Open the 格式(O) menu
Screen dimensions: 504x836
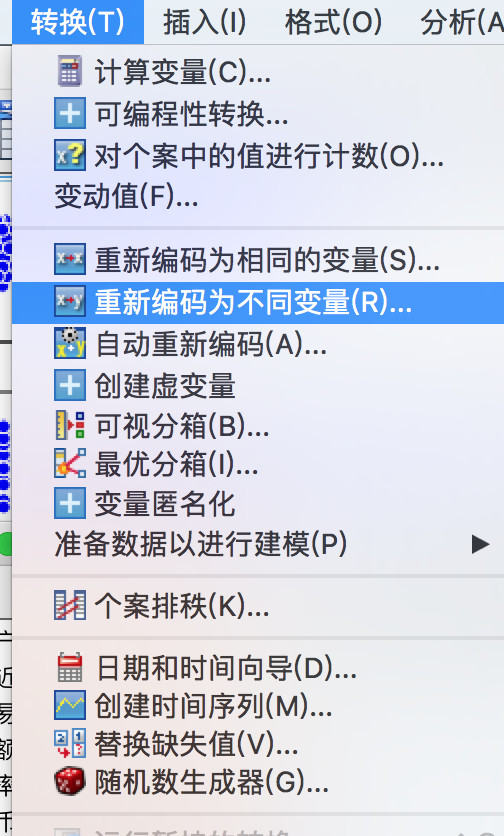tap(333, 23)
